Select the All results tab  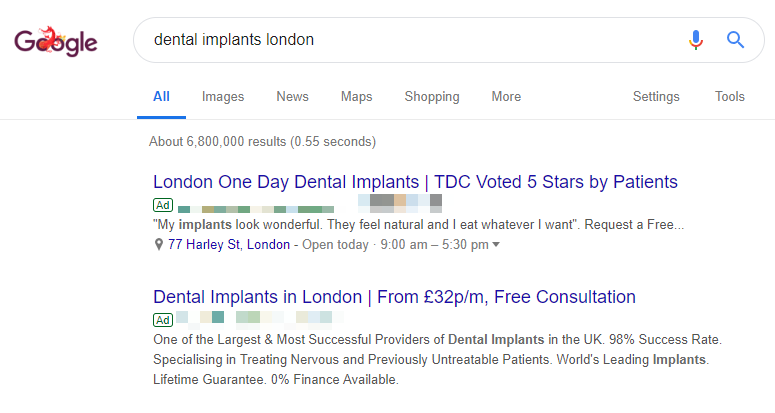[161, 96]
